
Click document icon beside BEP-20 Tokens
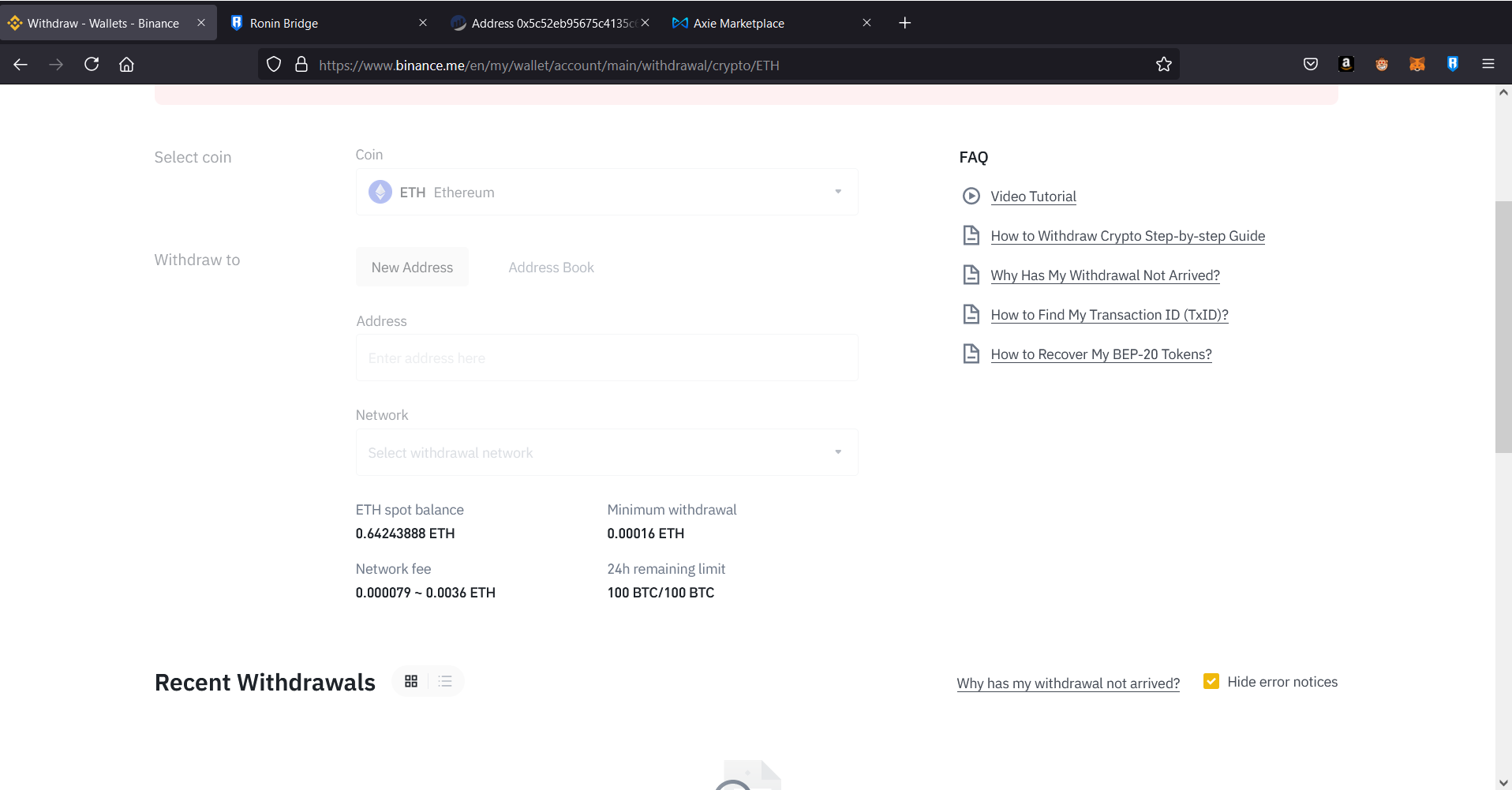point(971,354)
